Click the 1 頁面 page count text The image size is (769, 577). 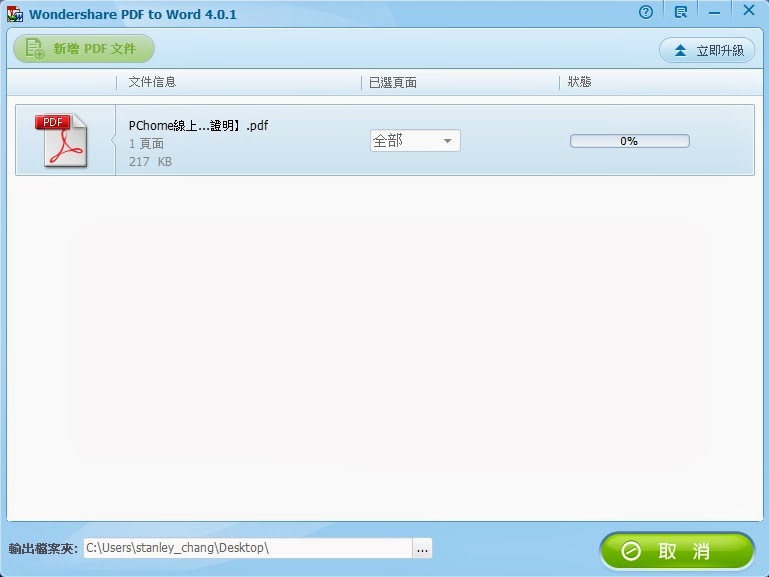point(146,144)
